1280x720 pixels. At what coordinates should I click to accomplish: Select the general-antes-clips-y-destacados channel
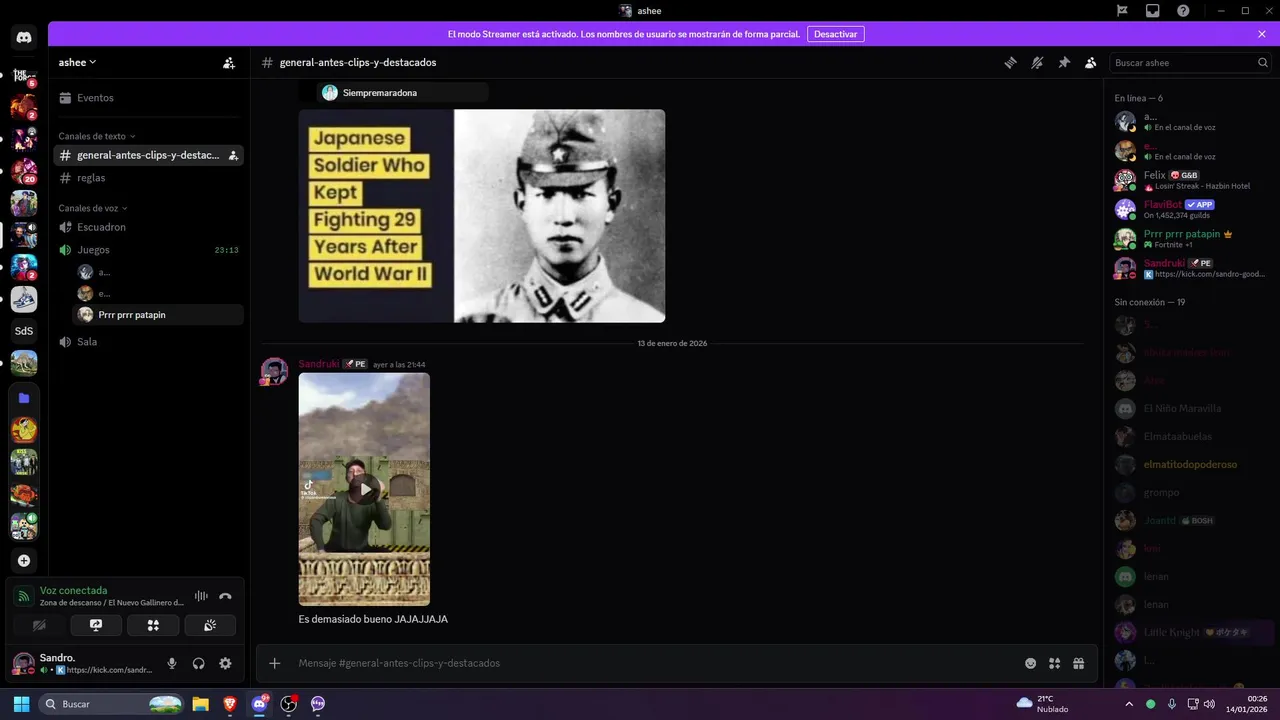coord(146,155)
